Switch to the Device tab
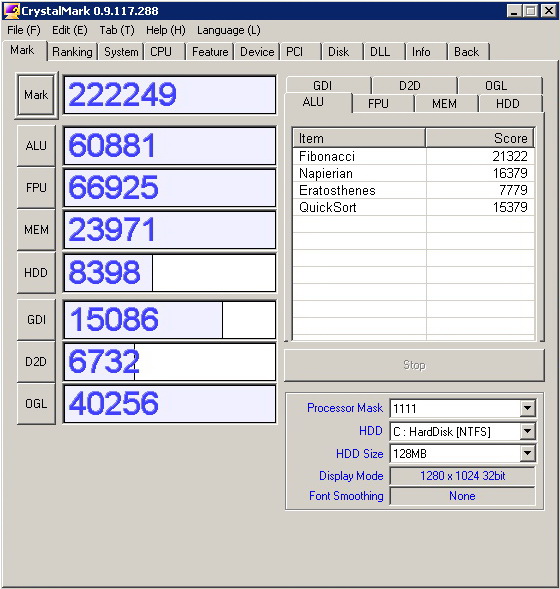This screenshot has width=560, height=589. [257, 51]
